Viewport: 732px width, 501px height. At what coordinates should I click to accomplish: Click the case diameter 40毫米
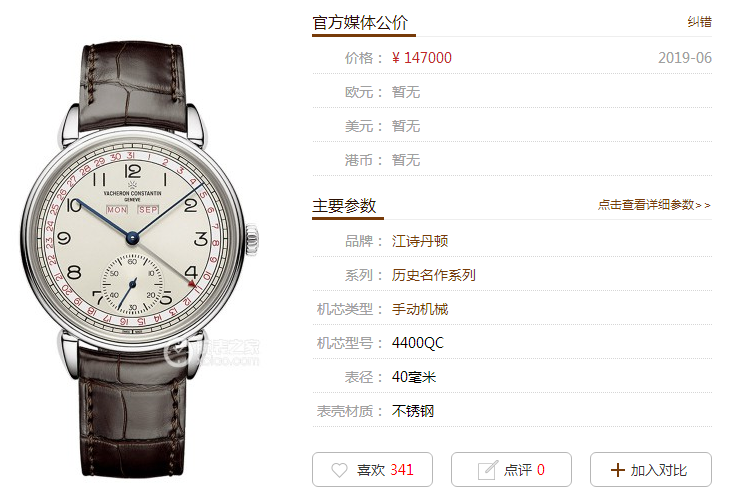[x=414, y=377]
